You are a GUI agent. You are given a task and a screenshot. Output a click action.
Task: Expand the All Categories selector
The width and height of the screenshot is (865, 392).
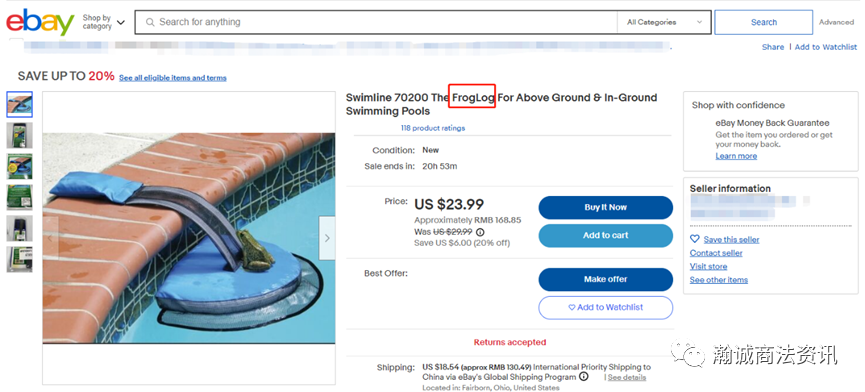coord(664,22)
